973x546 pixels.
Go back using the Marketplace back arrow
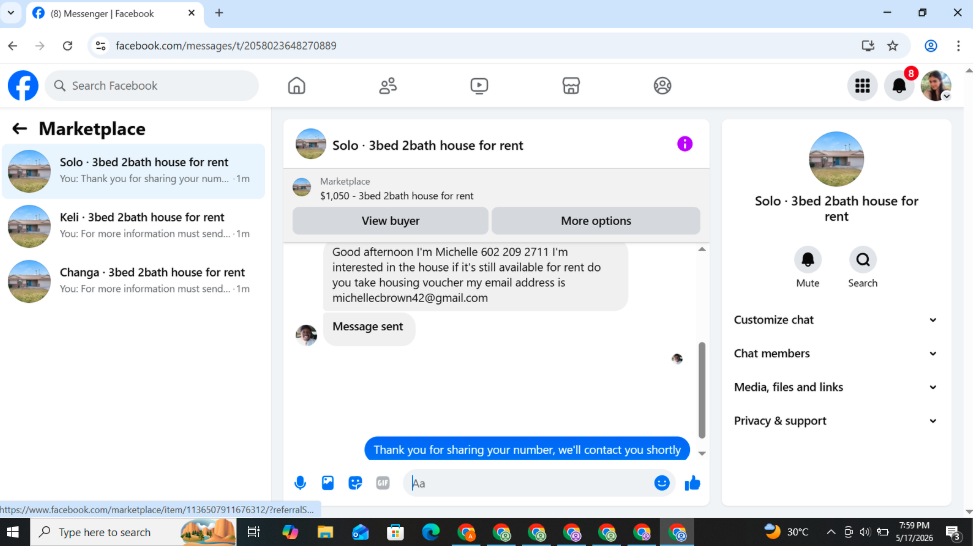pos(19,128)
